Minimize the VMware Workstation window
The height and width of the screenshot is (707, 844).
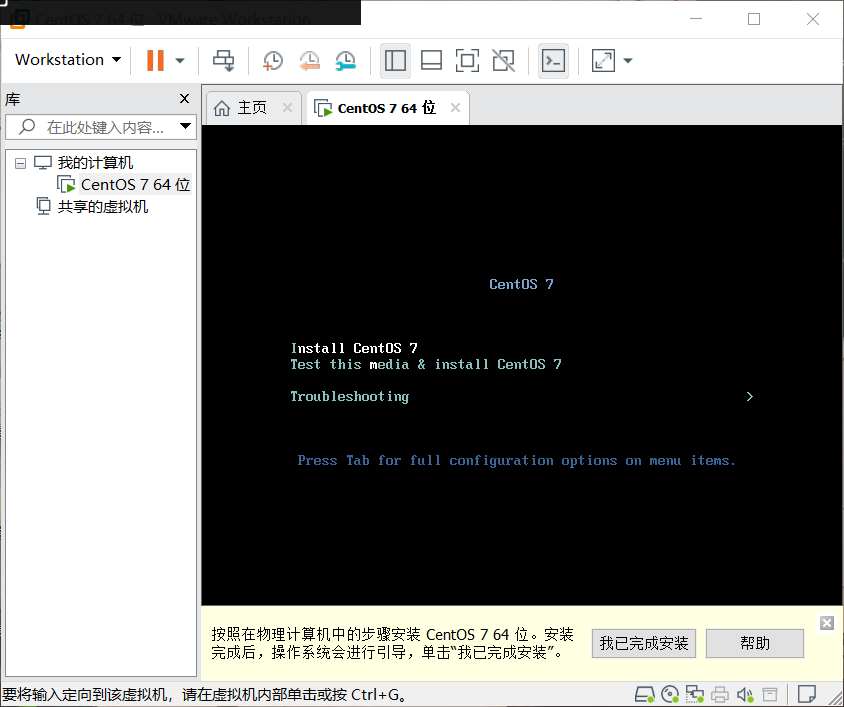click(696, 19)
